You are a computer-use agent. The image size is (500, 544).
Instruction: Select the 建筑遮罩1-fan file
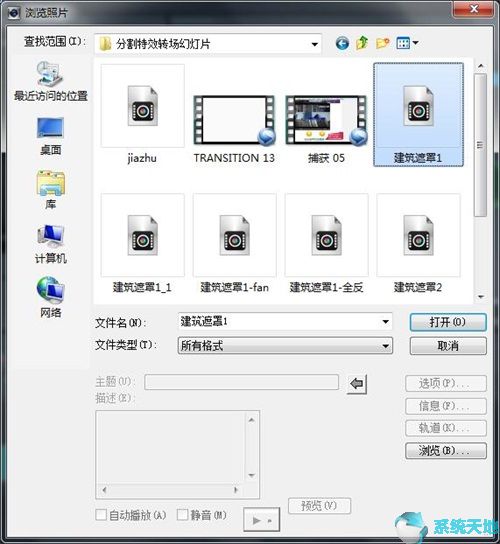click(235, 244)
